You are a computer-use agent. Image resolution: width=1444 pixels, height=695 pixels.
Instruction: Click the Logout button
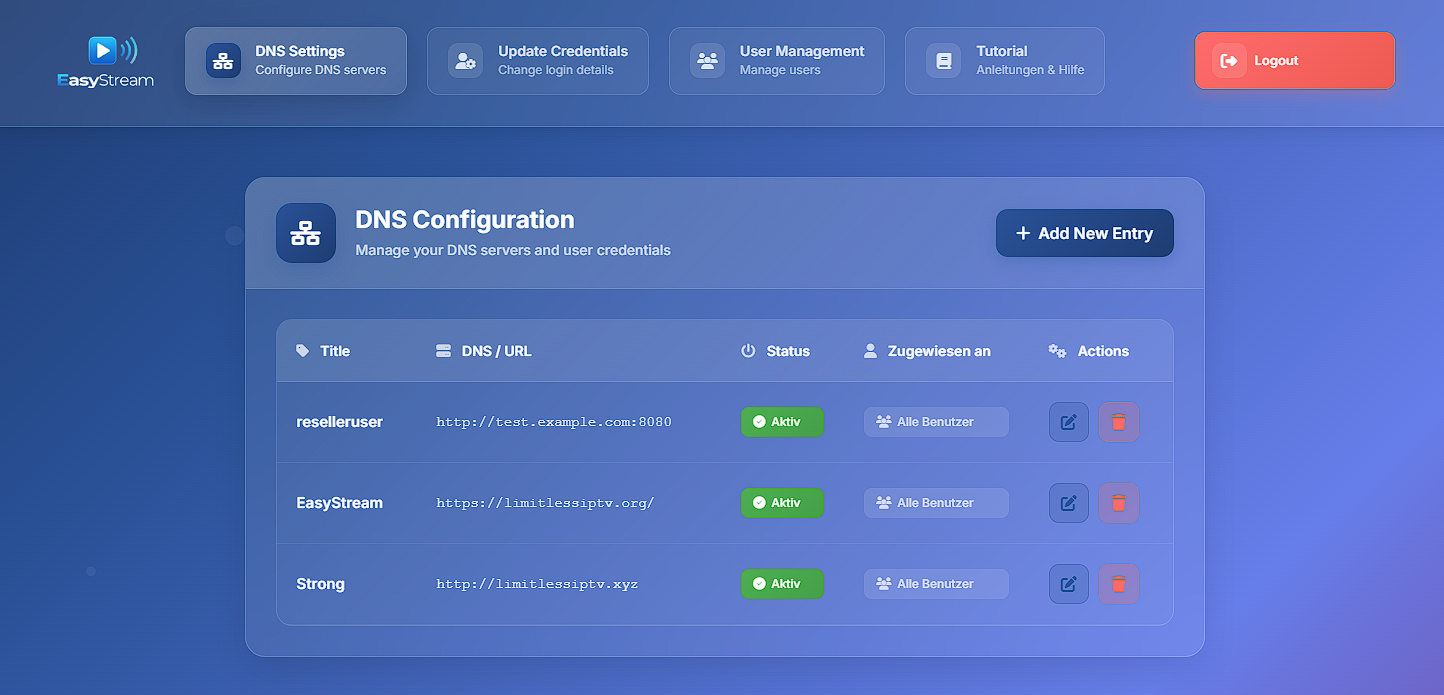pos(1295,61)
